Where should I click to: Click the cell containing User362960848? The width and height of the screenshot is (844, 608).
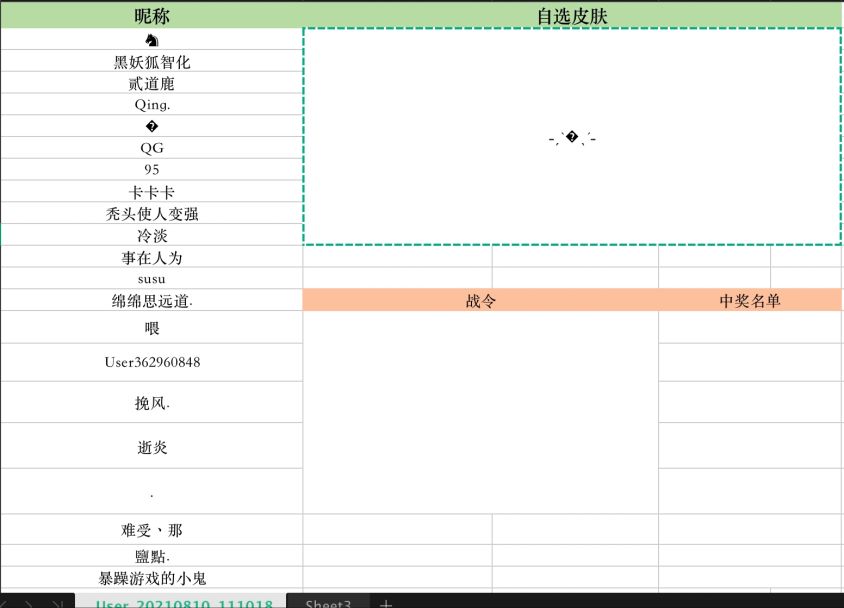tap(151, 362)
